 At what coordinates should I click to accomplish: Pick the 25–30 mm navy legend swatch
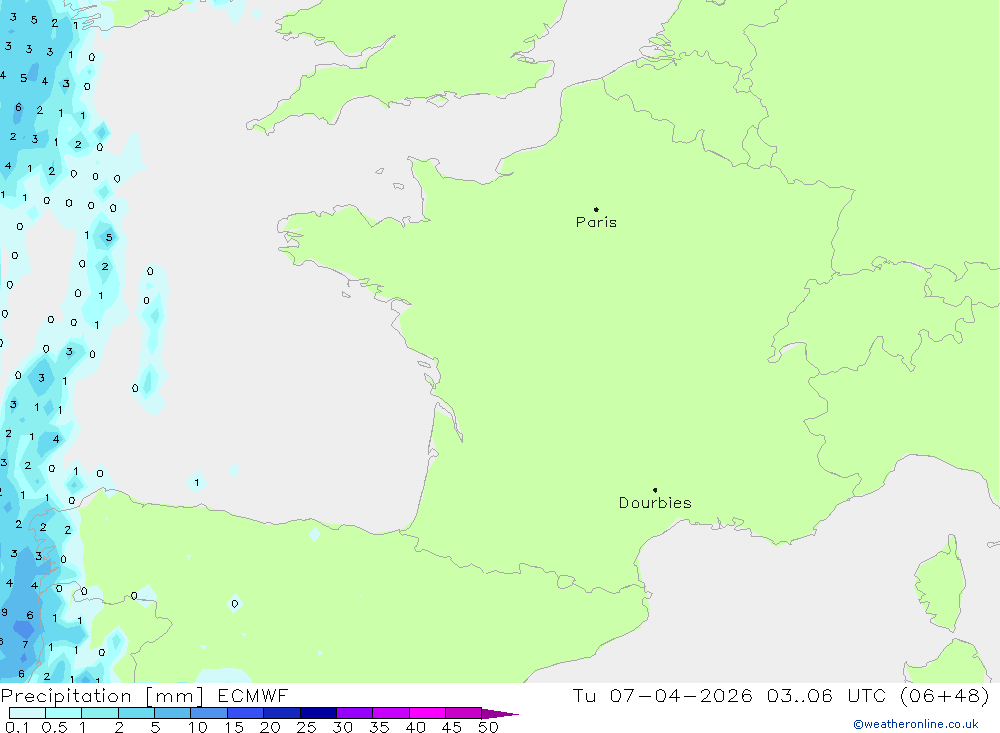point(318,713)
